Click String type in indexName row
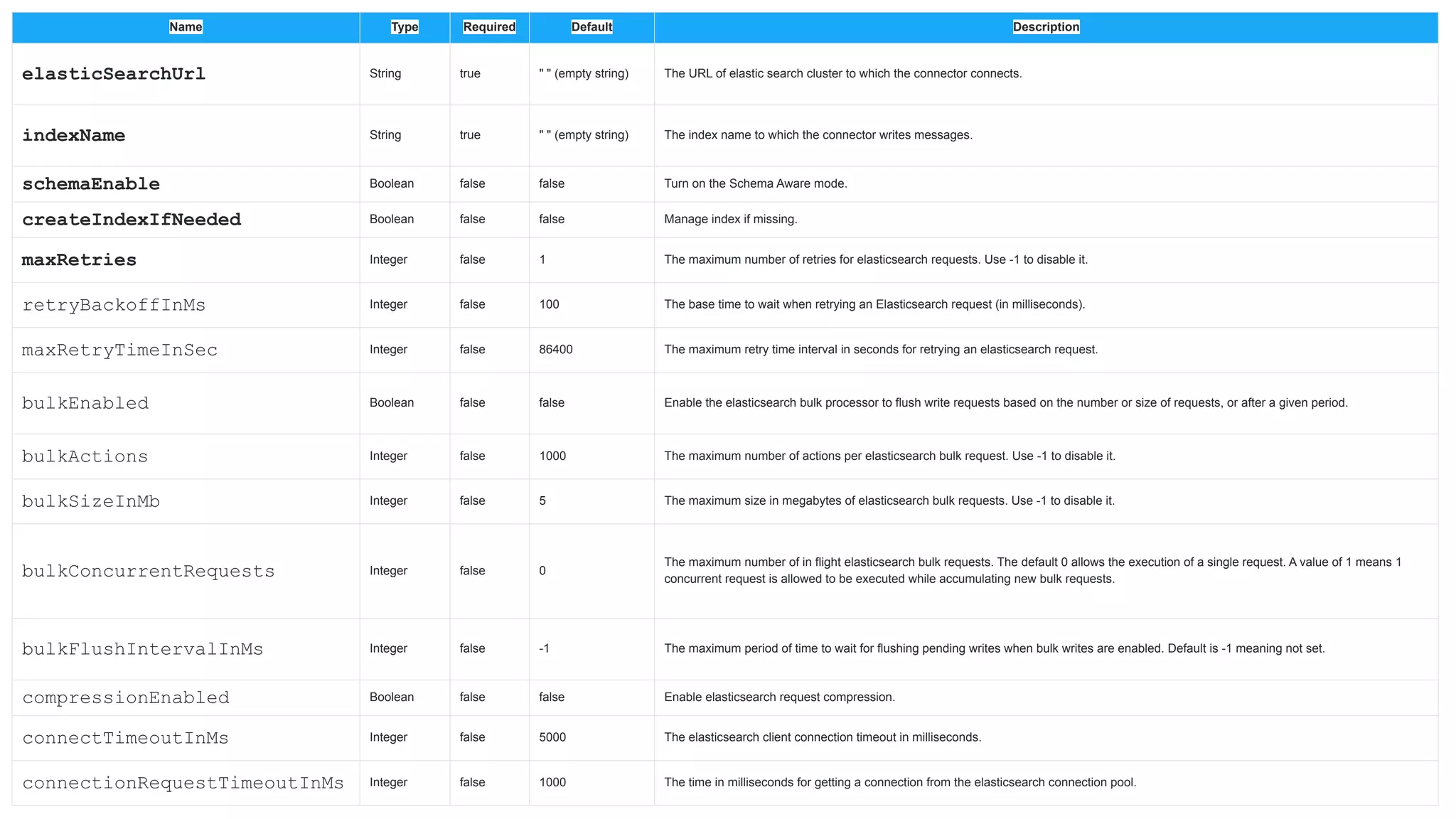 (x=385, y=135)
